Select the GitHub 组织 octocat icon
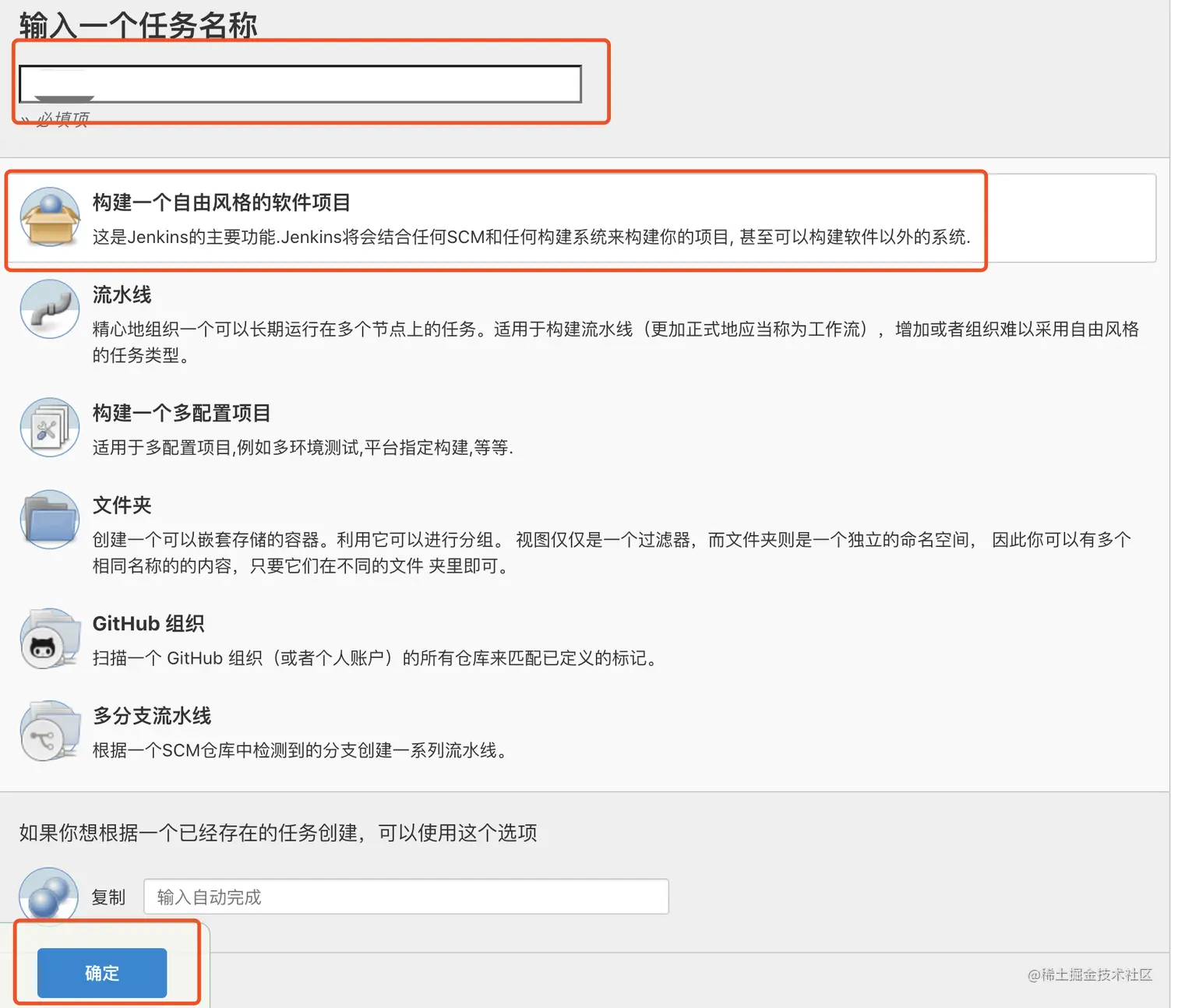This screenshot has width=1178, height=1008. click(50, 639)
